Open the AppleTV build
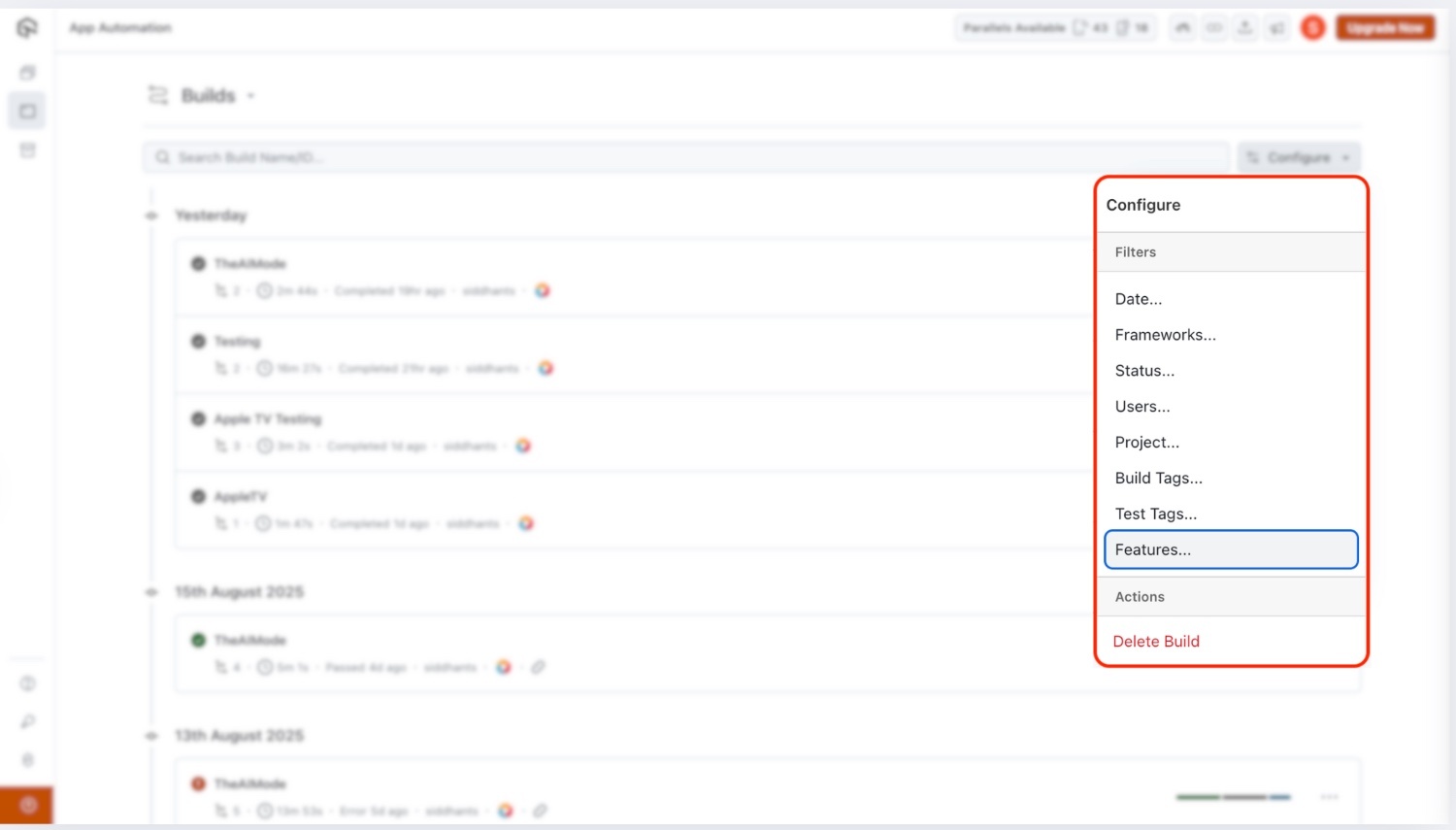Screen dimensions: 1456x830 pyautogui.click(x=241, y=497)
